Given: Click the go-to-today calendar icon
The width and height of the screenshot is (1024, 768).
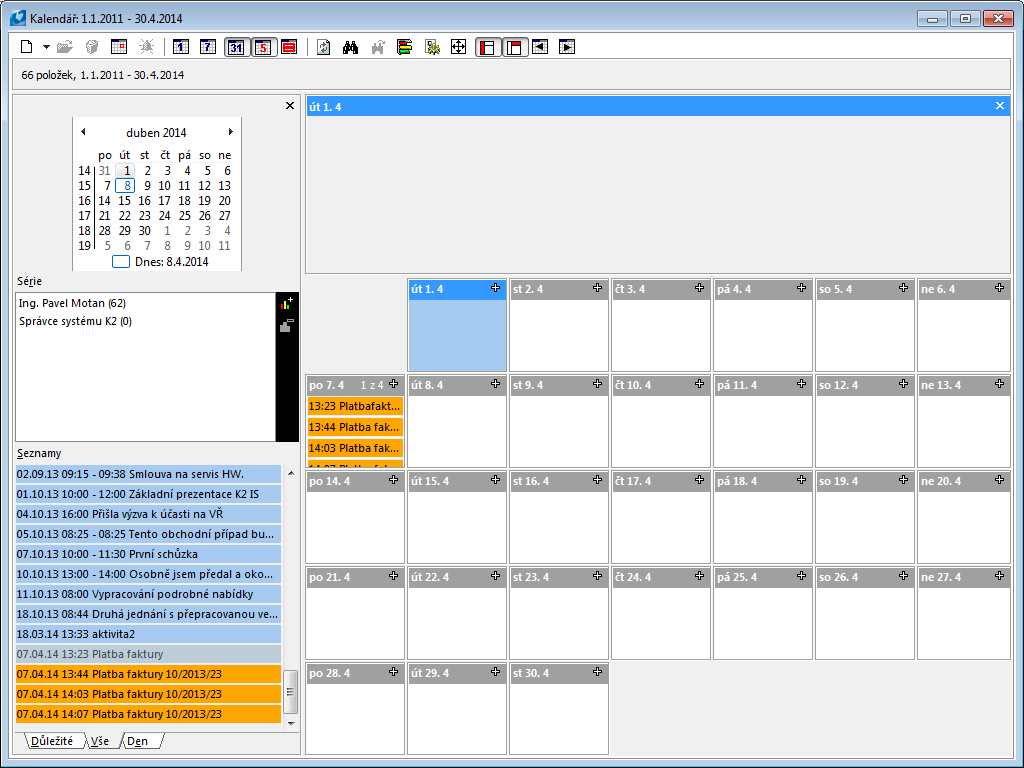Looking at the screenshot, I should (x=119, y=47).
